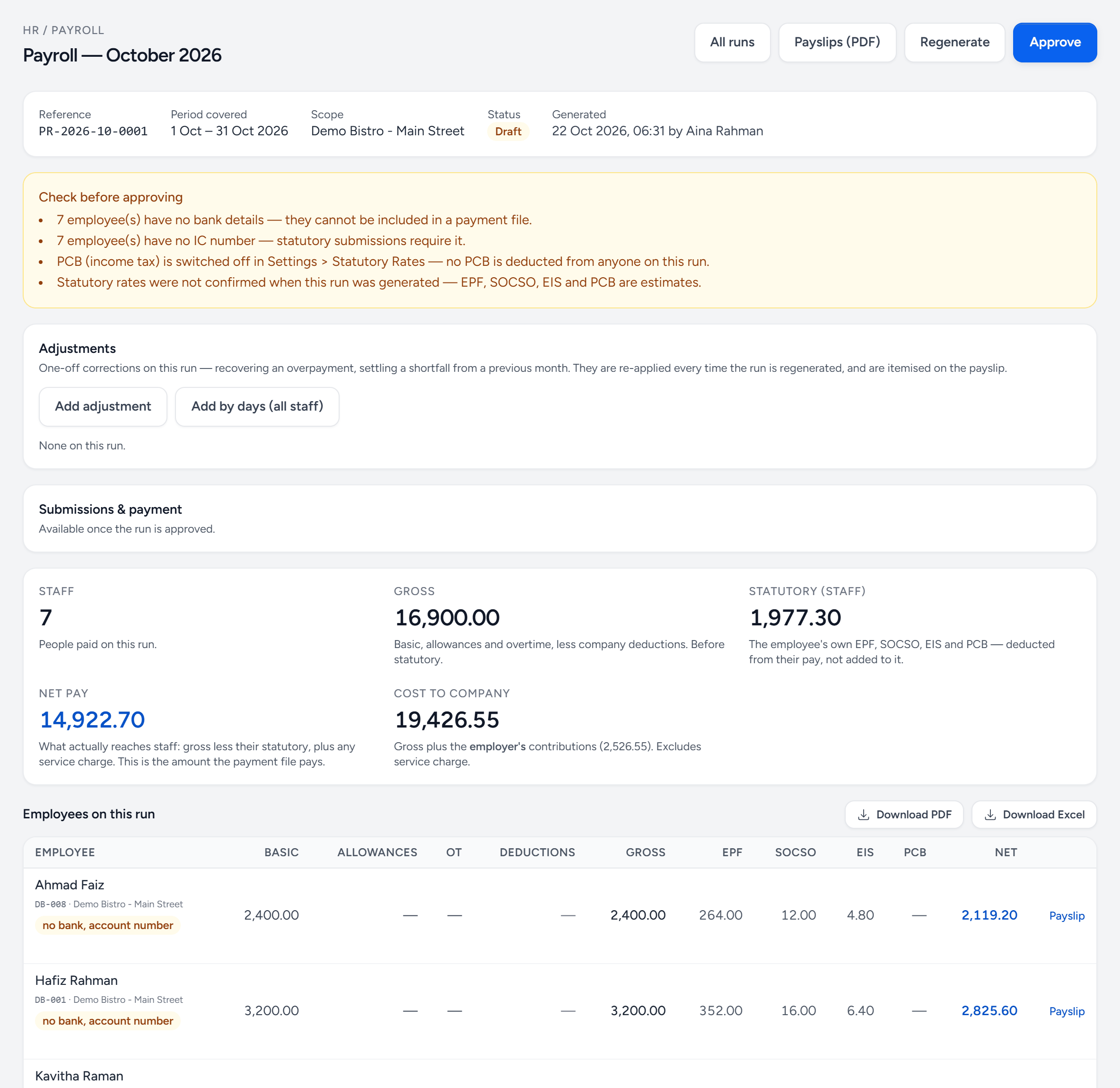Click the download icon in Download Excel

(x=990, y=814)
